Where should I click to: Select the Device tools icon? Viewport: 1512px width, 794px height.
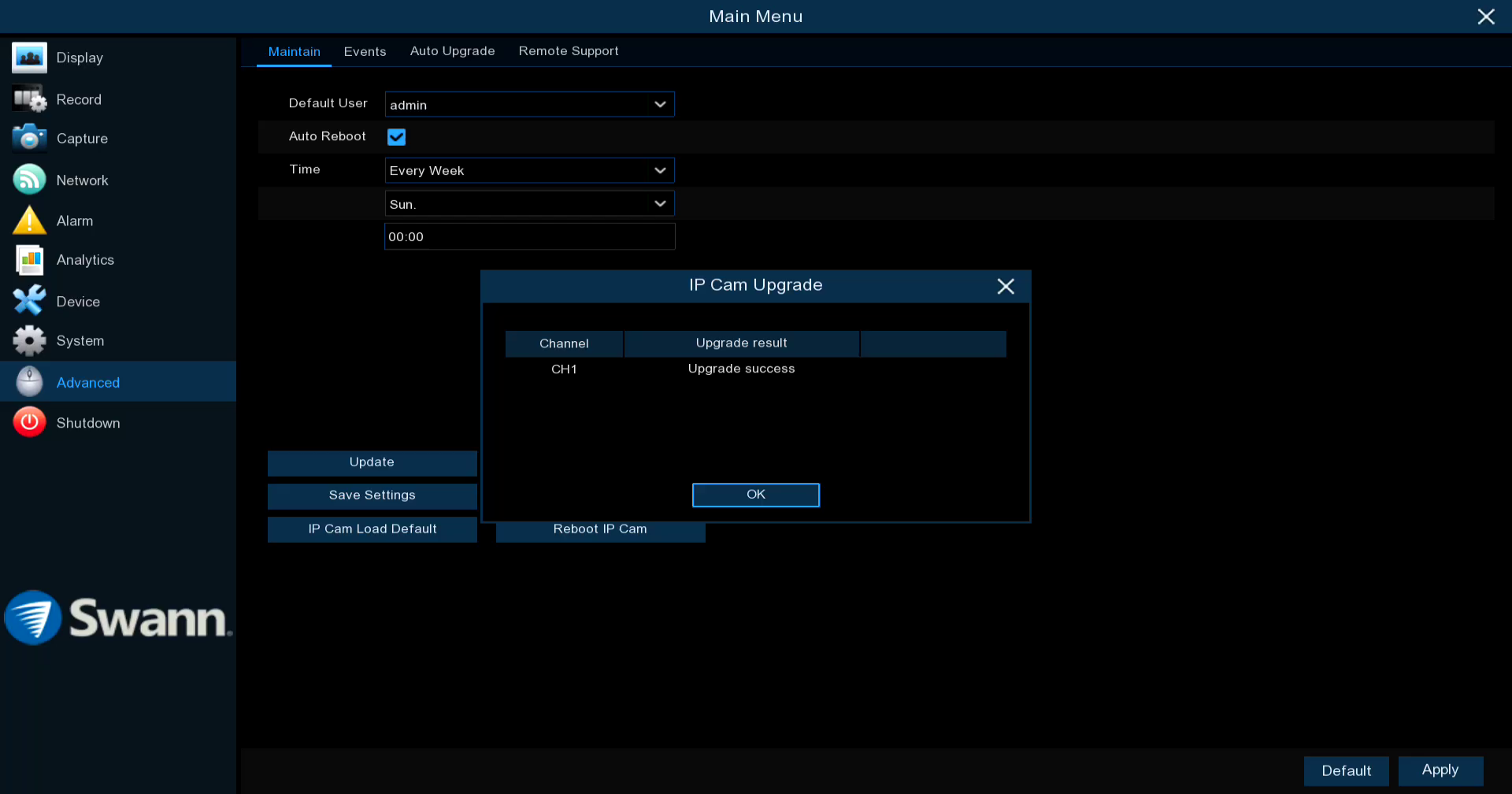[x=29, y=301]
